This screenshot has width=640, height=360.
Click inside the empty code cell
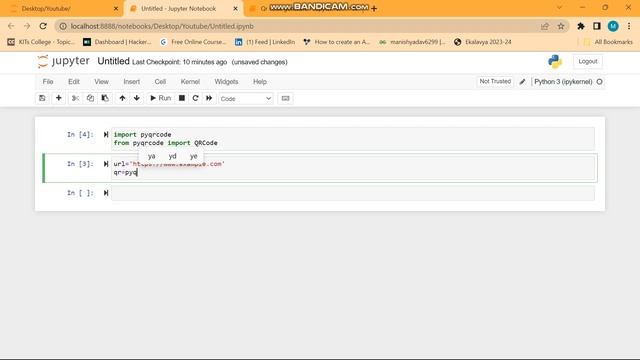click(353, 193)
